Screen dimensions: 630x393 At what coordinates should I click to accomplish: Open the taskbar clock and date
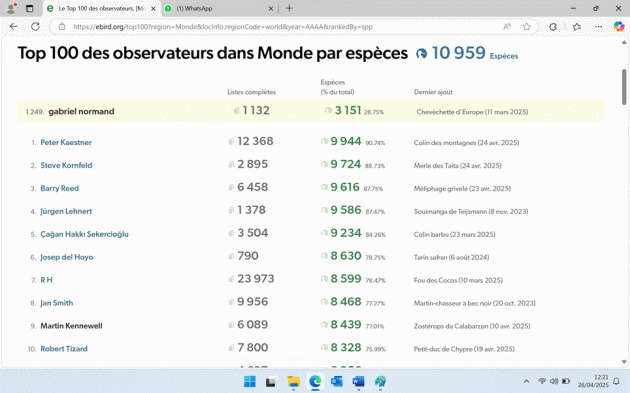(x=593, y=381)
